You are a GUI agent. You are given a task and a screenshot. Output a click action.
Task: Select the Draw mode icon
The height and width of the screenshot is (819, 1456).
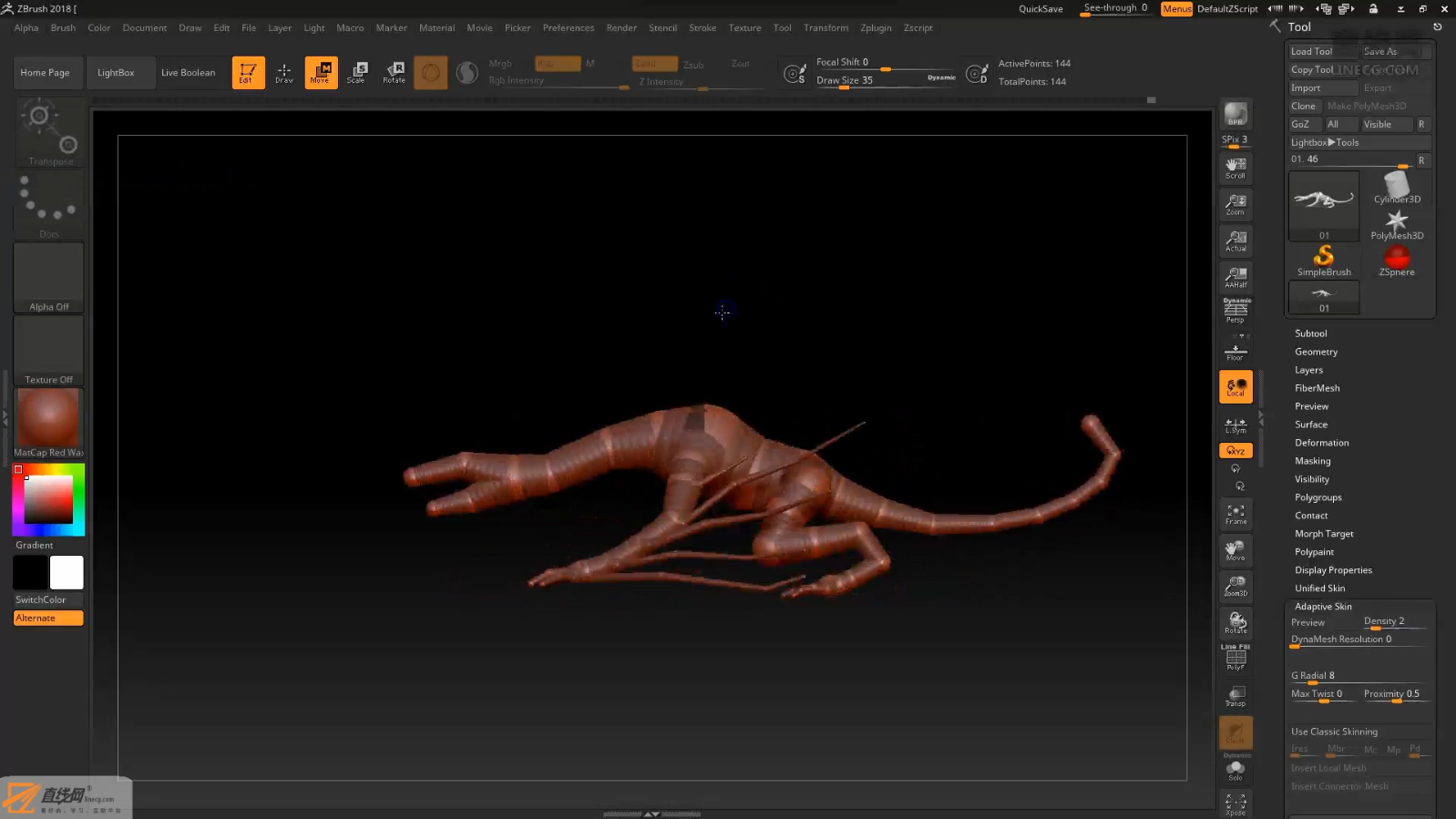(284, 73)
